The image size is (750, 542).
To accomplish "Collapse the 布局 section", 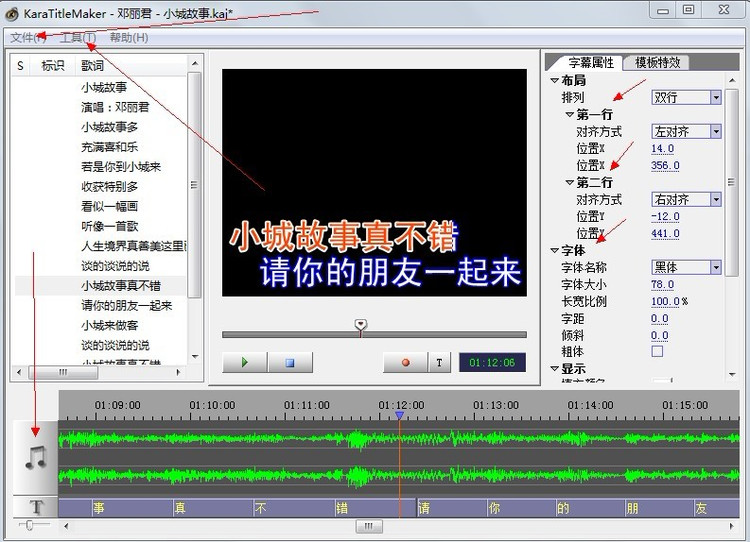I will [554, 80].
